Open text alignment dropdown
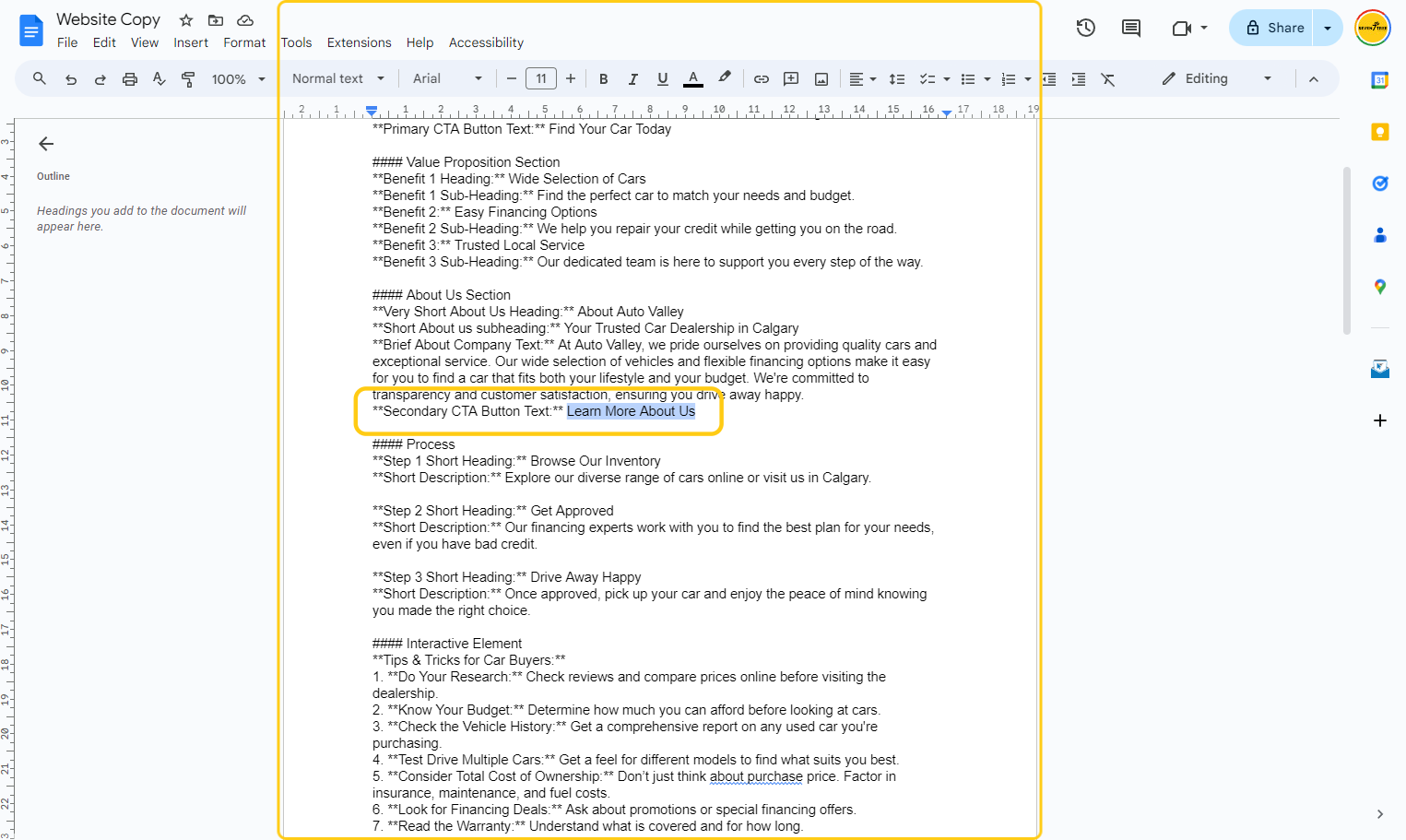The width and height of the screenshot is (1406, 840). 863,79
